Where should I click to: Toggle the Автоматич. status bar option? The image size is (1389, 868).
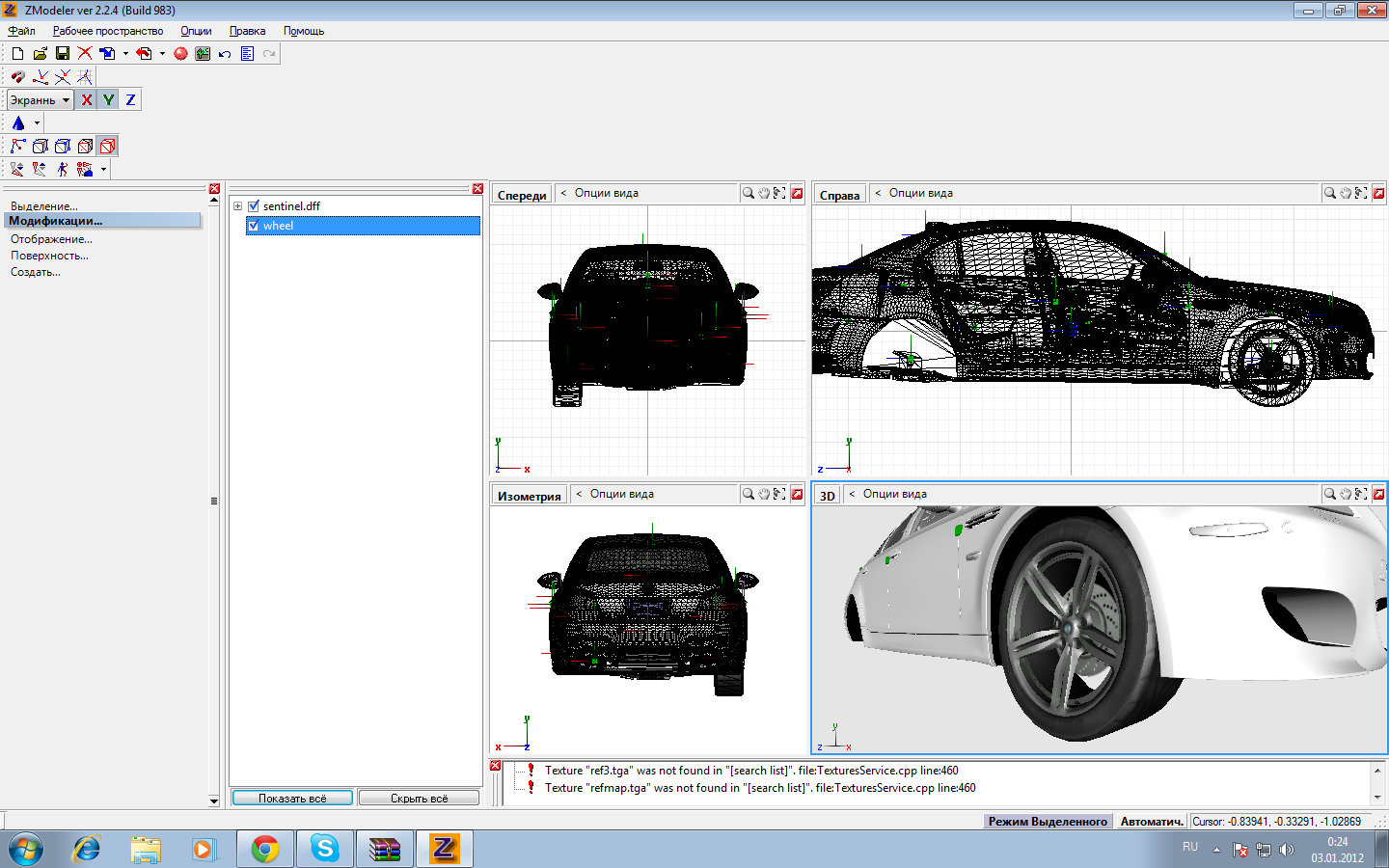1152,822
